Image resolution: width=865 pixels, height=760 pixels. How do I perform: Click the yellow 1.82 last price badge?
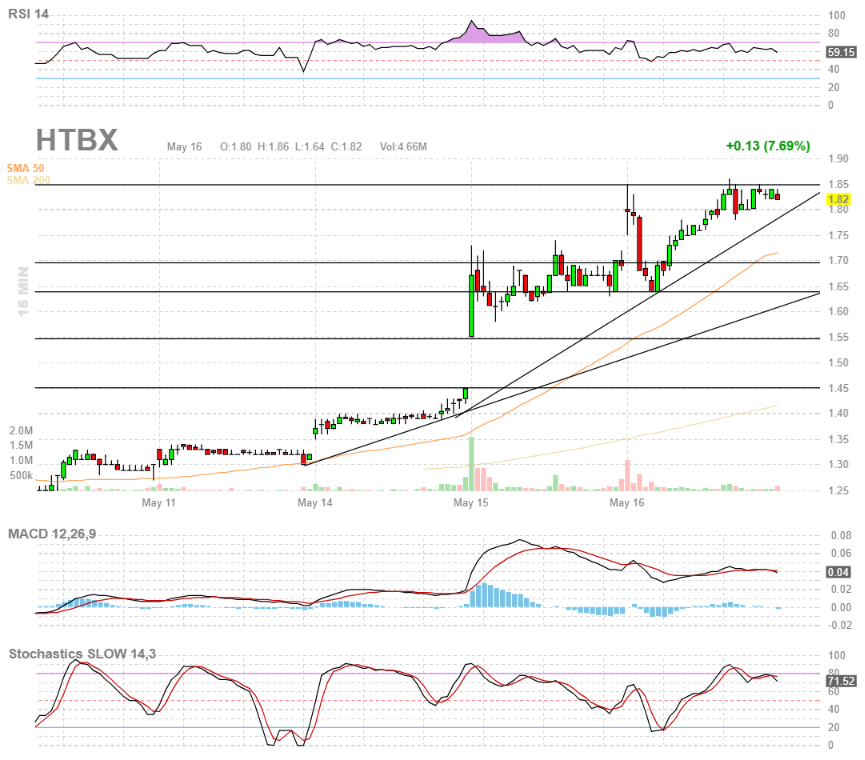point(840,200)
